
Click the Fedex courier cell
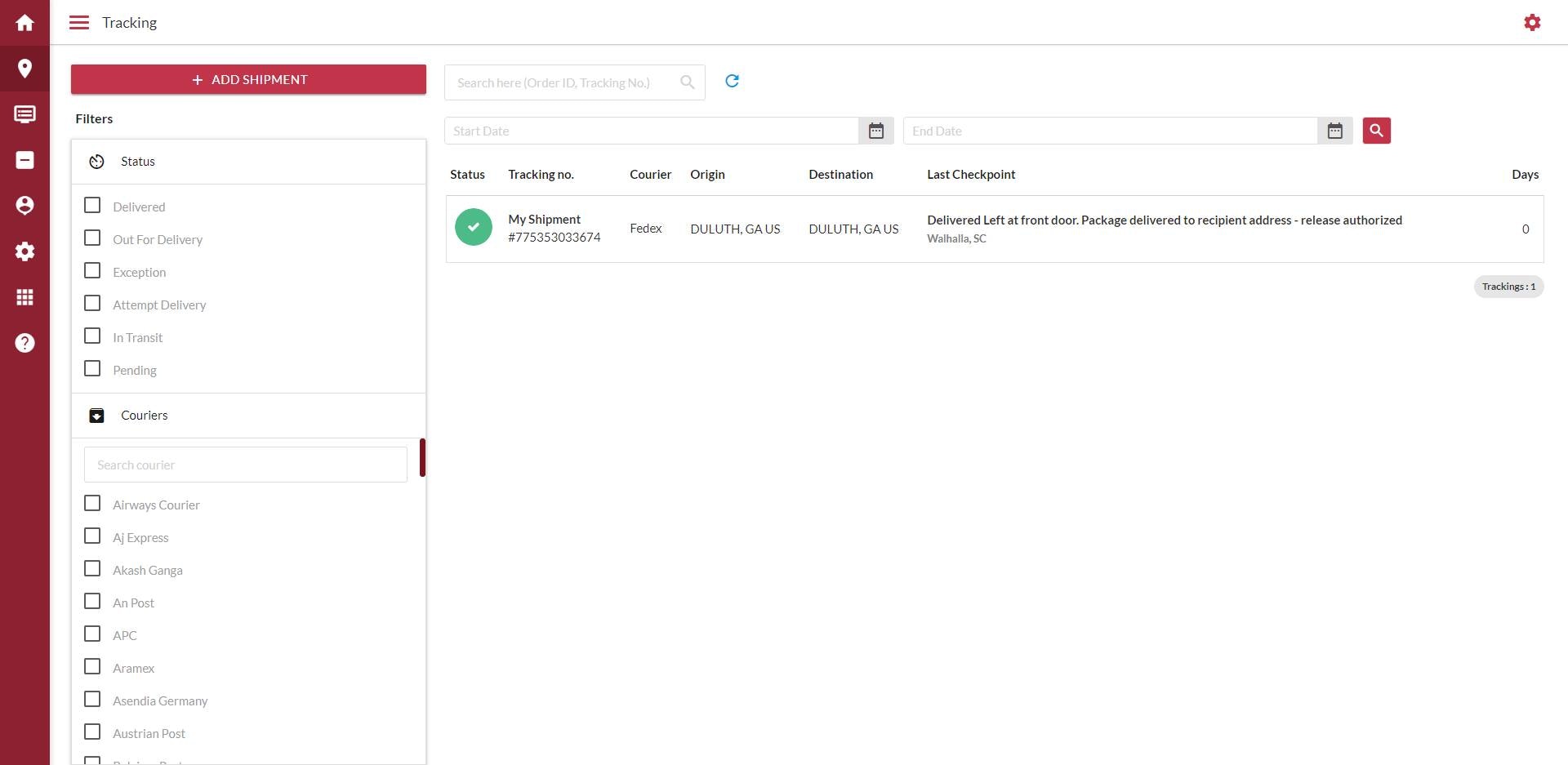pyautogui.click(x=645, y=229)
